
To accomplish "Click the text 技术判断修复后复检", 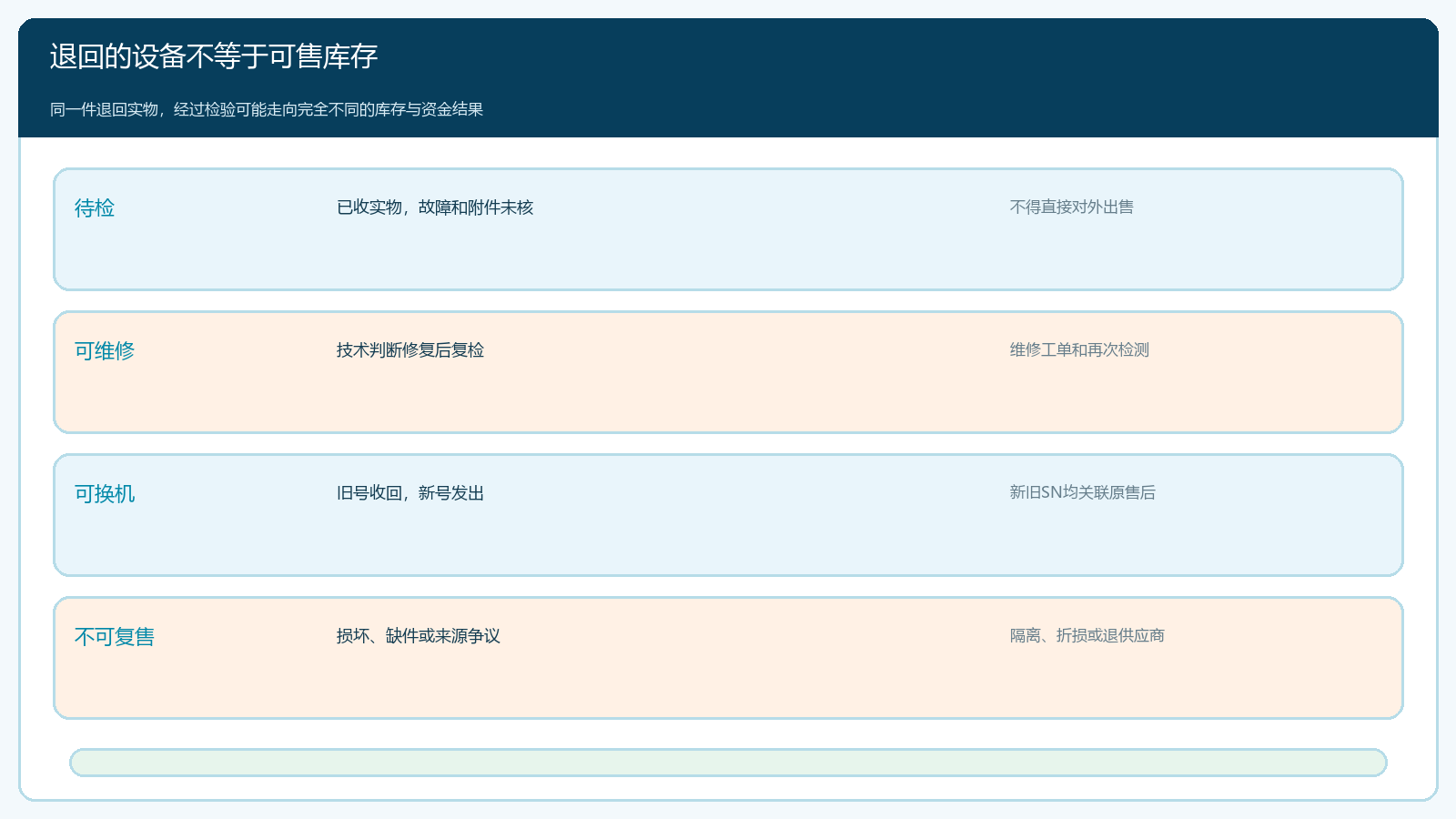I will coord(410,350).
